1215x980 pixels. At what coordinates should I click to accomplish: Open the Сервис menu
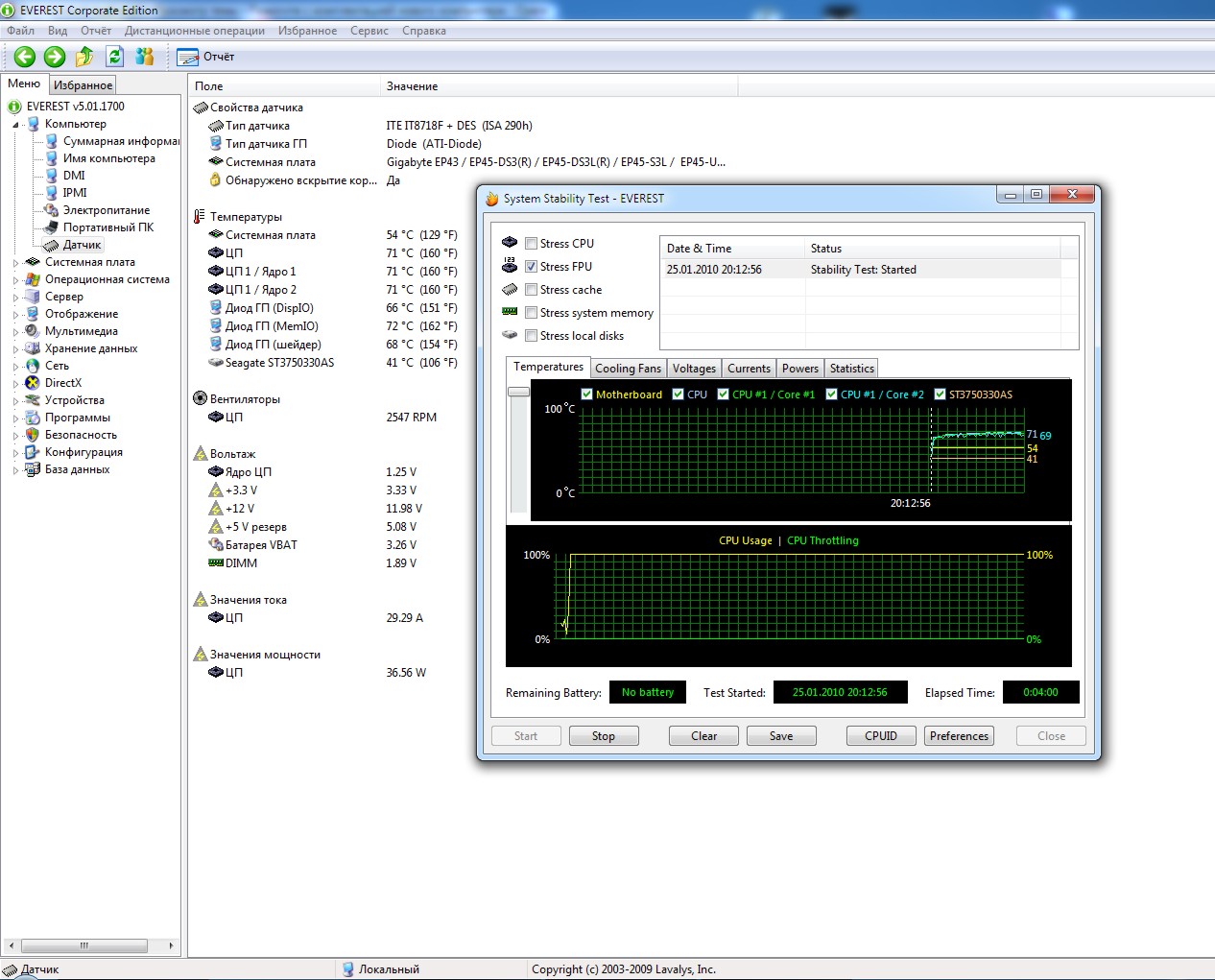[x=369, y=31]
